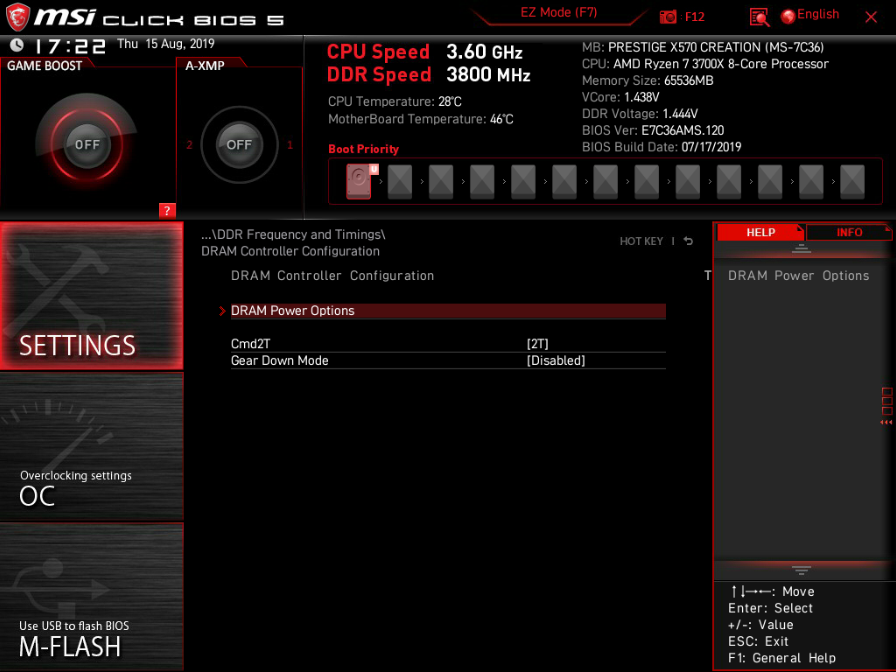This screenshot has height=672, width=896.
Task: Open the SETTINGS section
Action: click(x=91, y=295)
